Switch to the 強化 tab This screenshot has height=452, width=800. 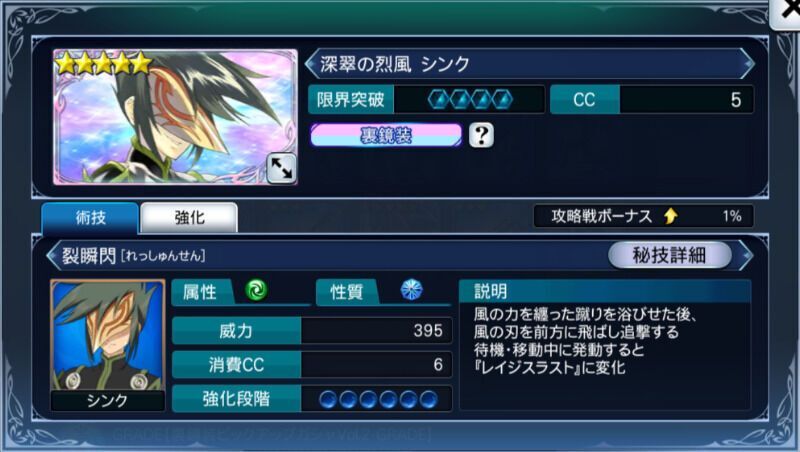coord(189,218)
